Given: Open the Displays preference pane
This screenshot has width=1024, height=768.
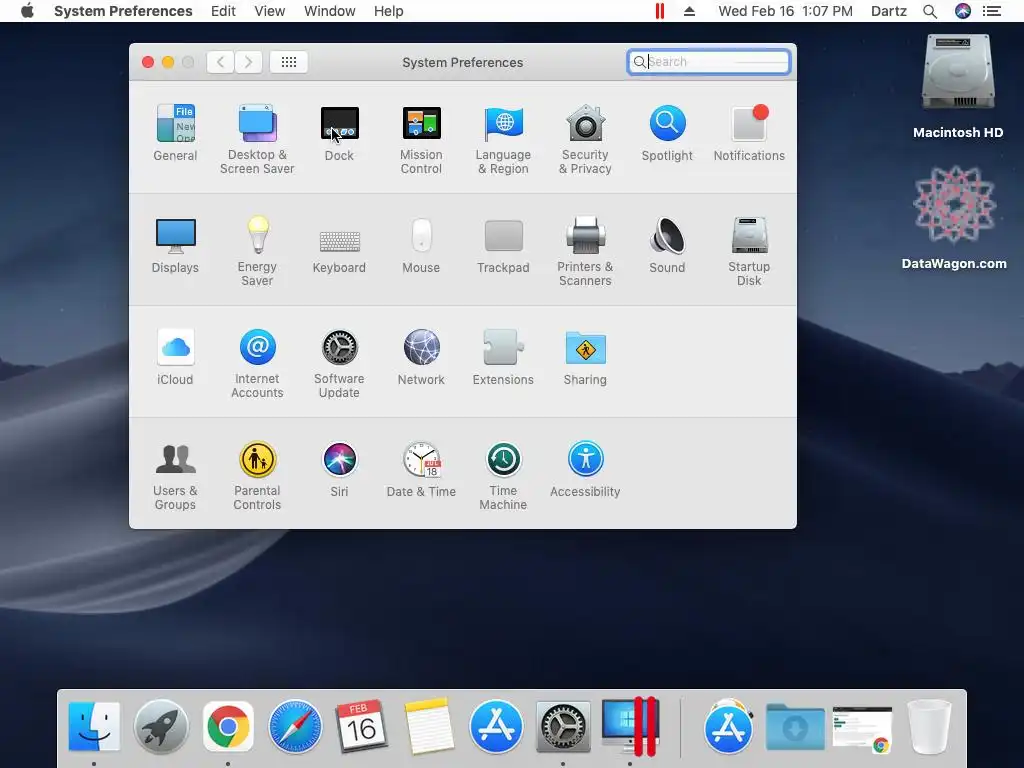Looking at the screenshot, I should coord(175,245).
